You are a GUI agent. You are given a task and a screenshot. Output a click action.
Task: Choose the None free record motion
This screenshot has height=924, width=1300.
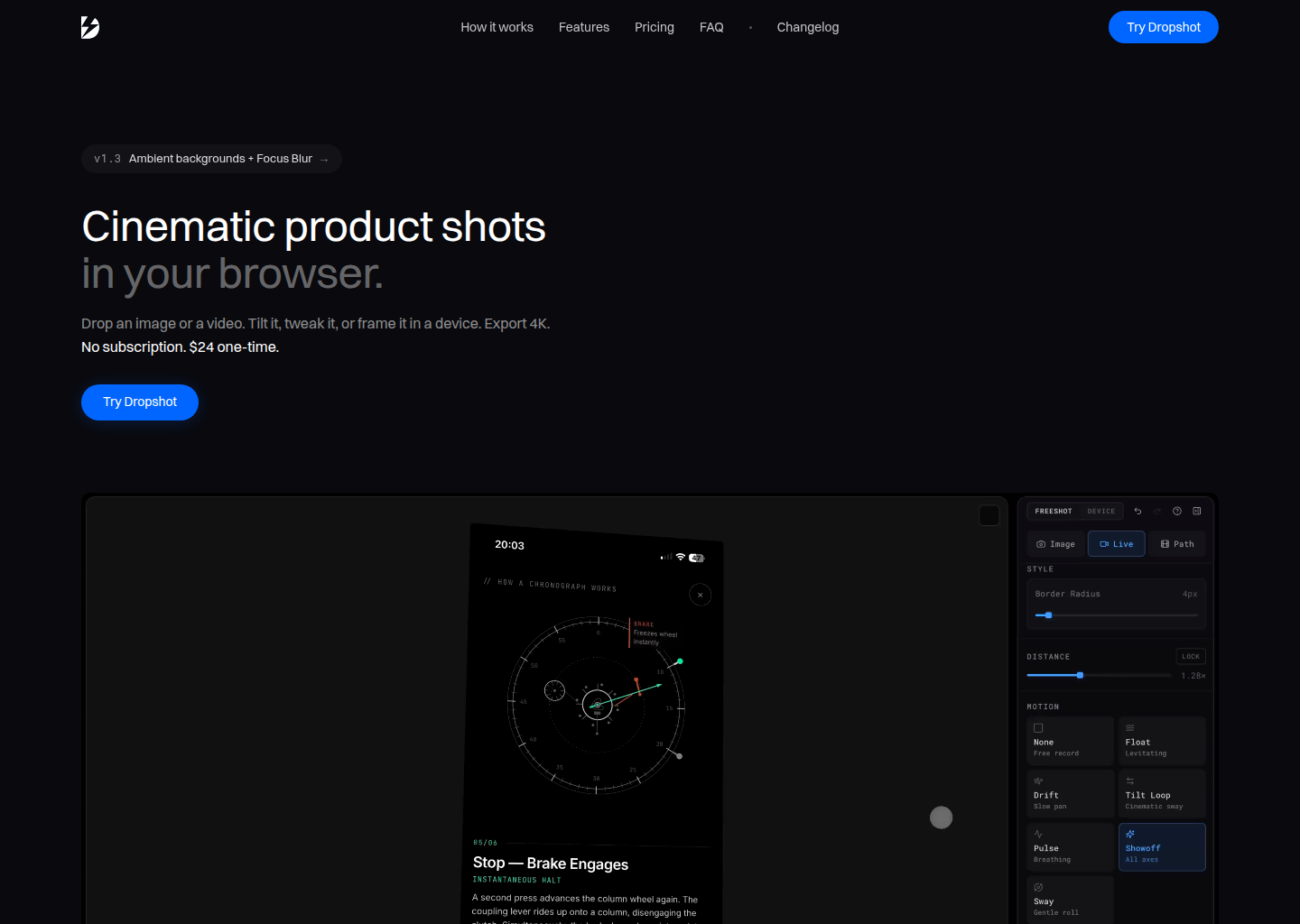[1070, 741]
